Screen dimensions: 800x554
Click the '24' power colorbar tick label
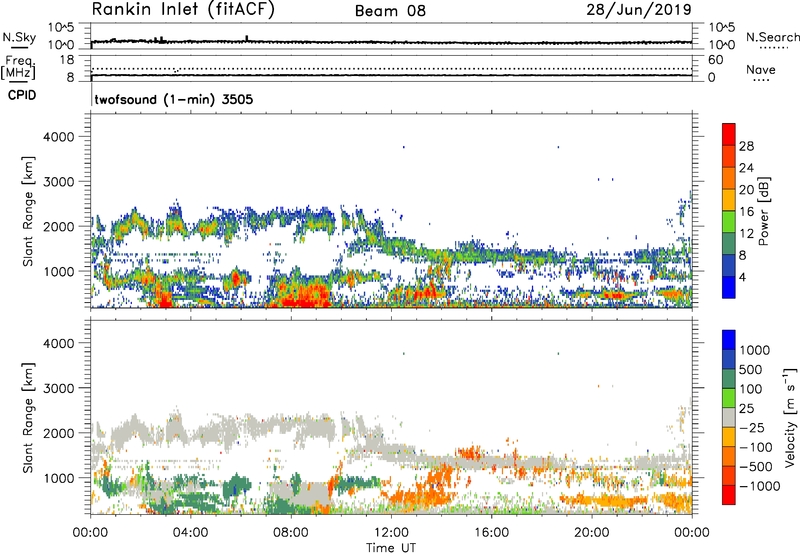point(746,168)
